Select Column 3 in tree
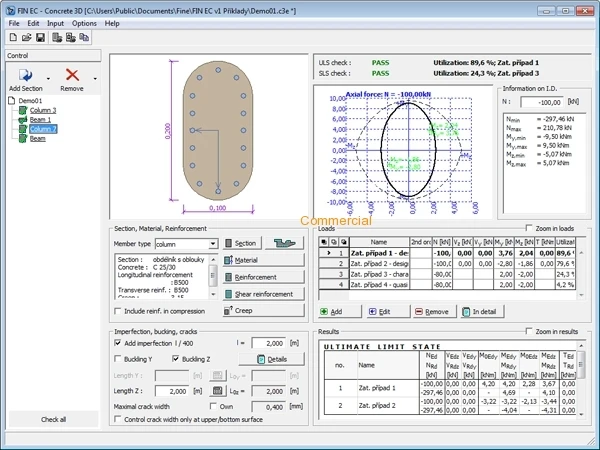 (x=43, y=110)
